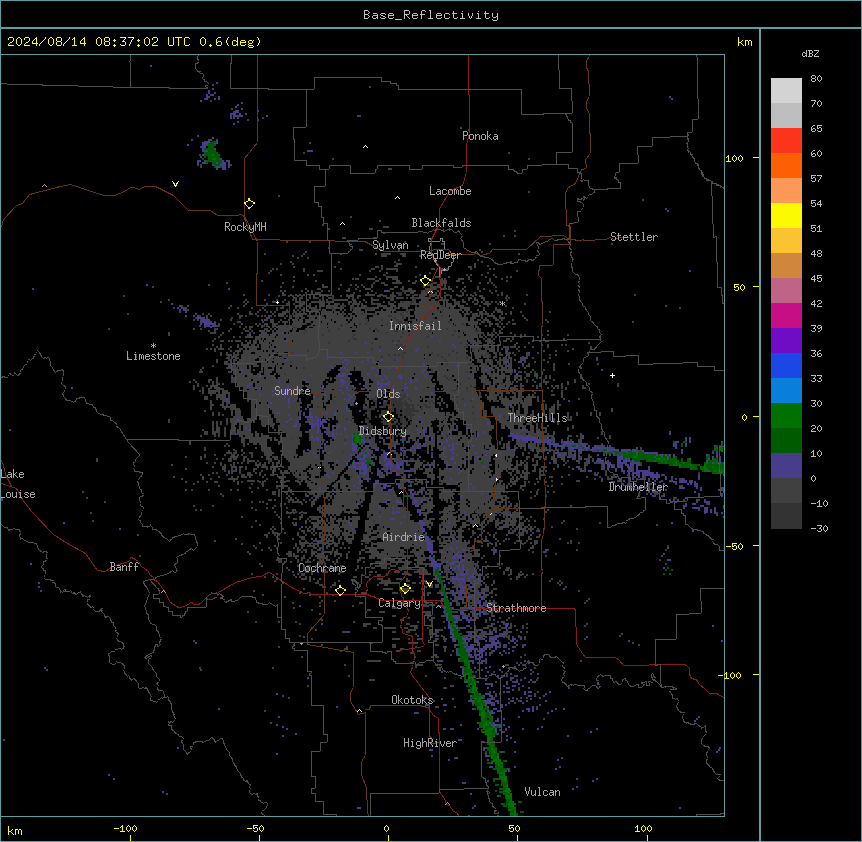
Task: Click the yellow diamond marker below RedDeer
Action: pos(426,281)
